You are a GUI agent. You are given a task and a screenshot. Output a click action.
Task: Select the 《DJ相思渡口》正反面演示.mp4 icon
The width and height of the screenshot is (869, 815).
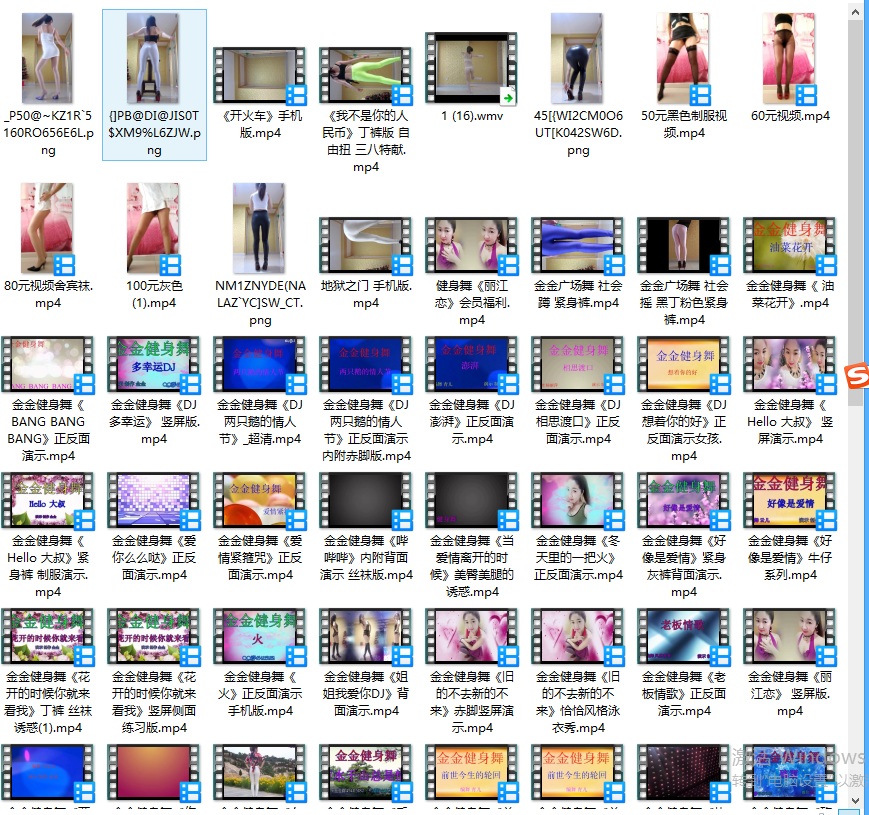[x=577, y=365]
